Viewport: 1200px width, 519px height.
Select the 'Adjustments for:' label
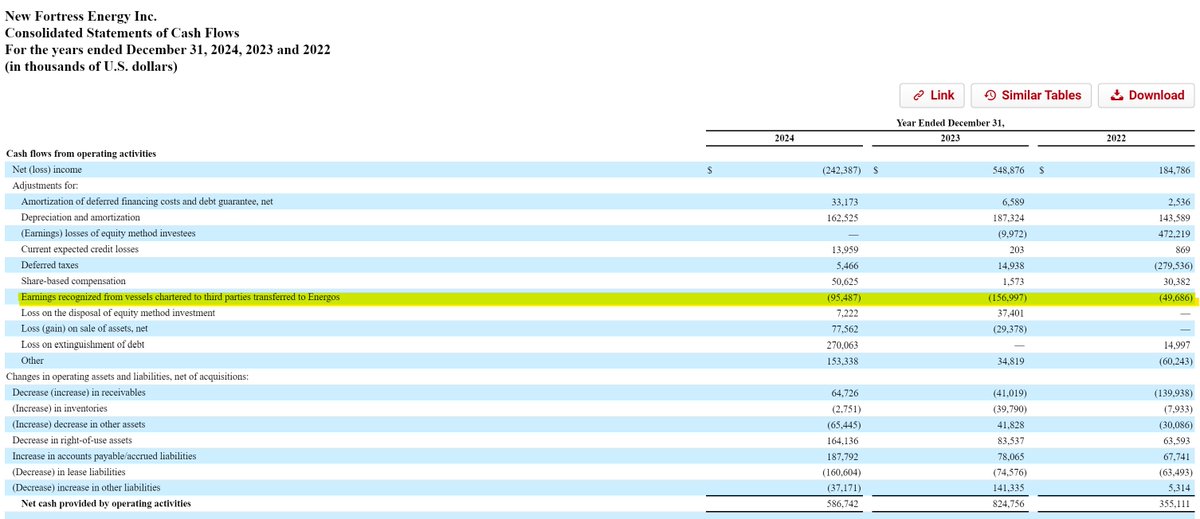(x=45, y=186)
